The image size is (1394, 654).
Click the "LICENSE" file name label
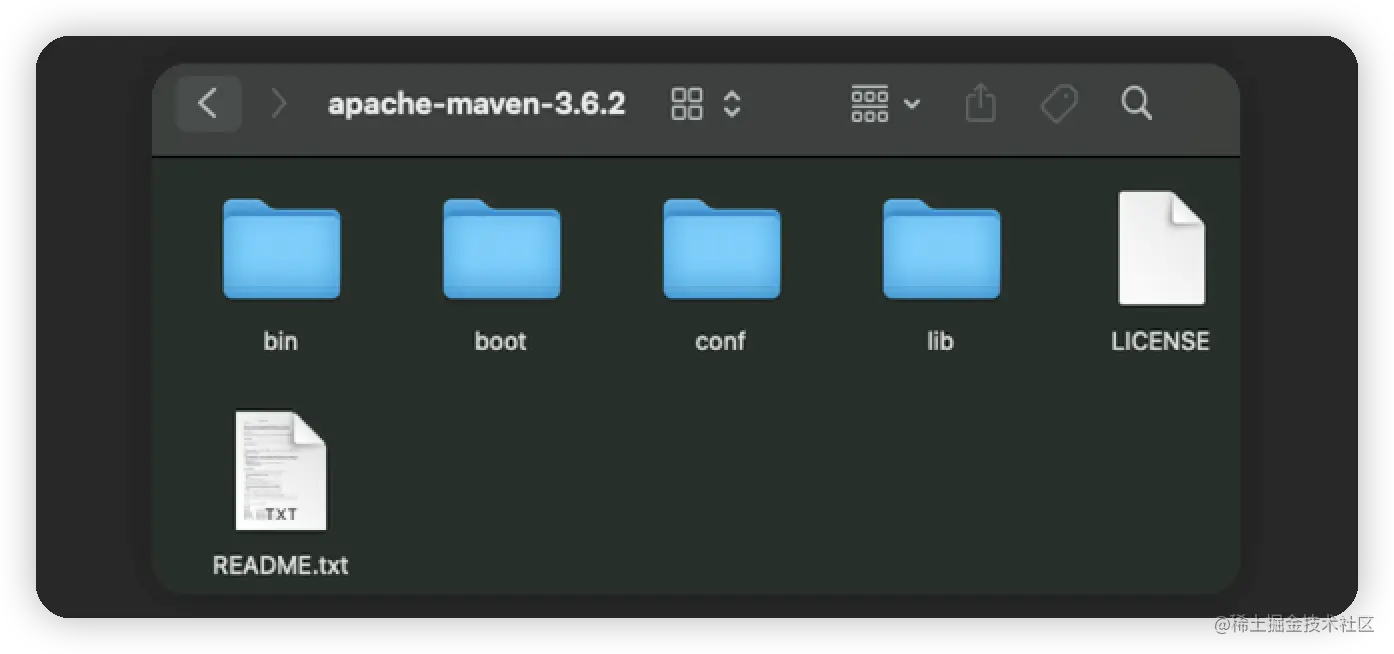tap(1160, 341)
